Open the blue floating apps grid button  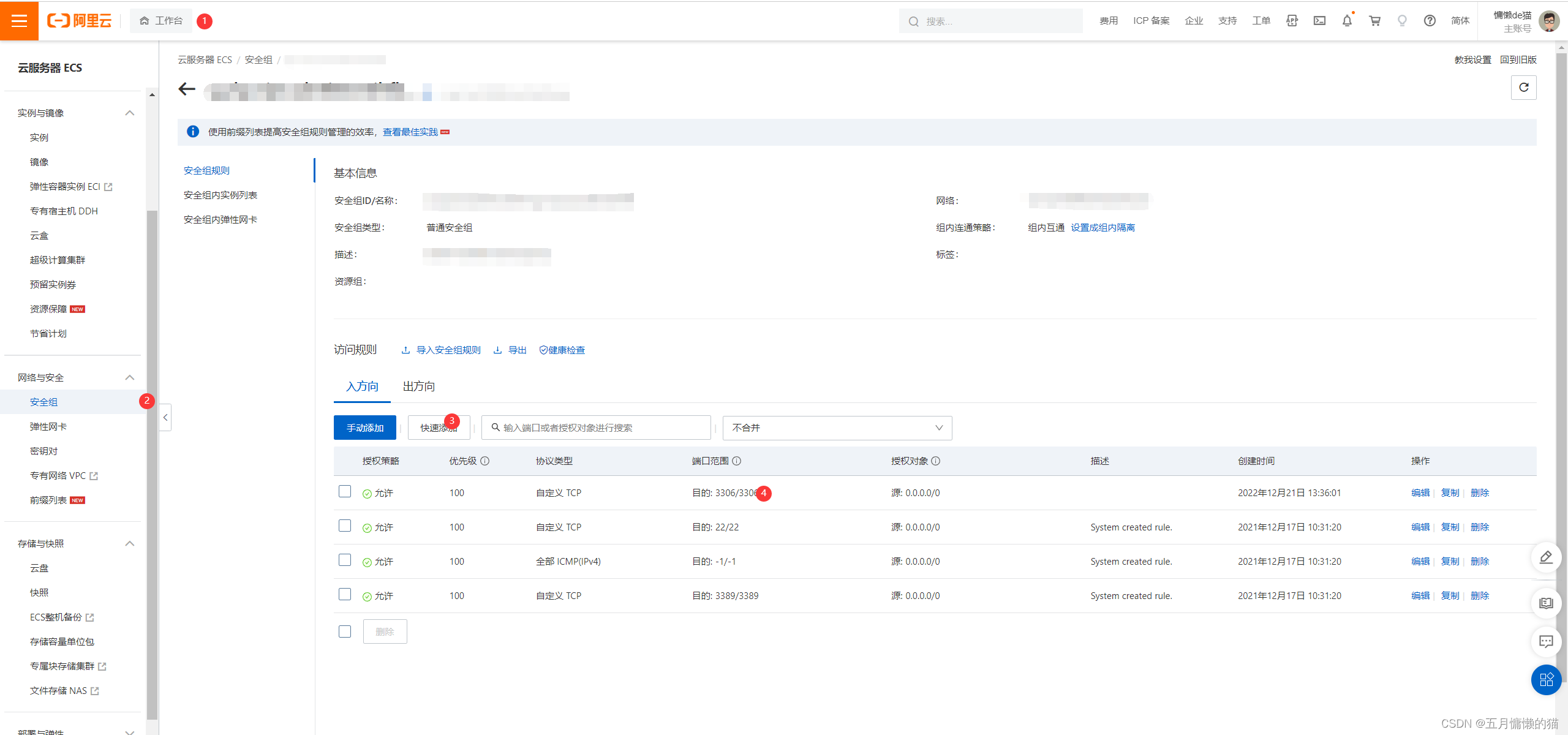1546,680
